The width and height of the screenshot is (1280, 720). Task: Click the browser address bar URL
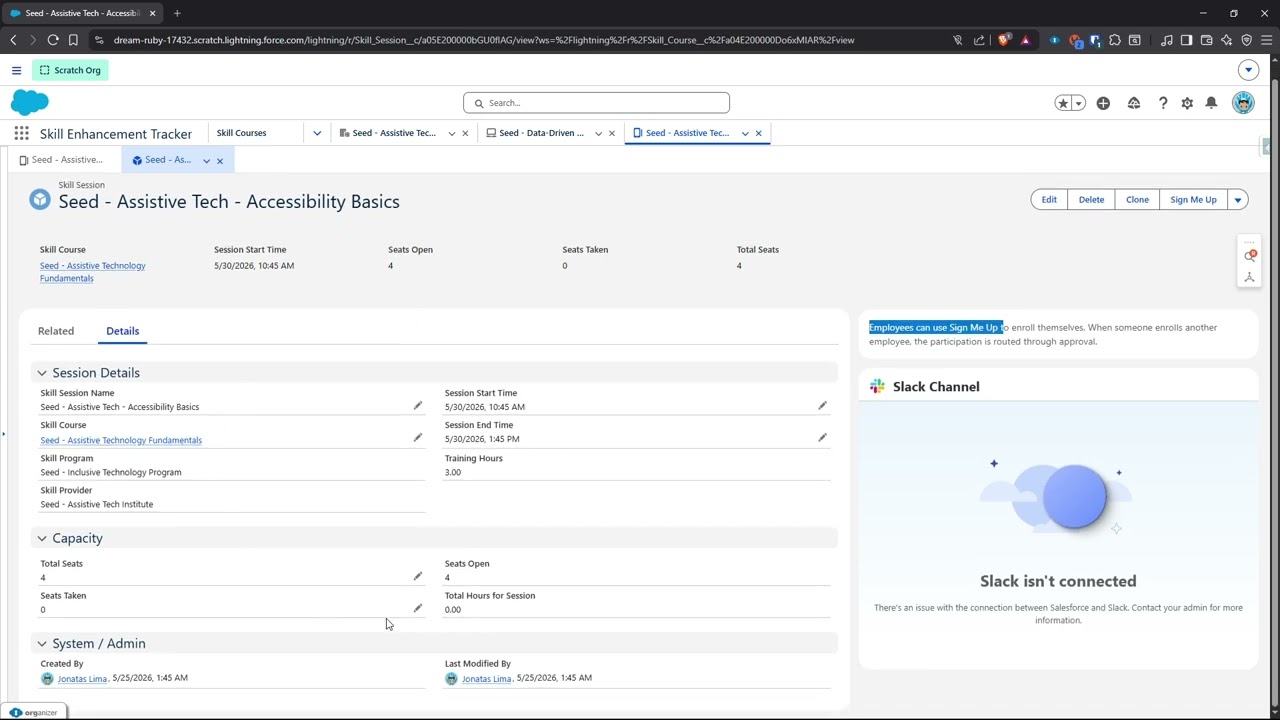click(x=483, y=40)
